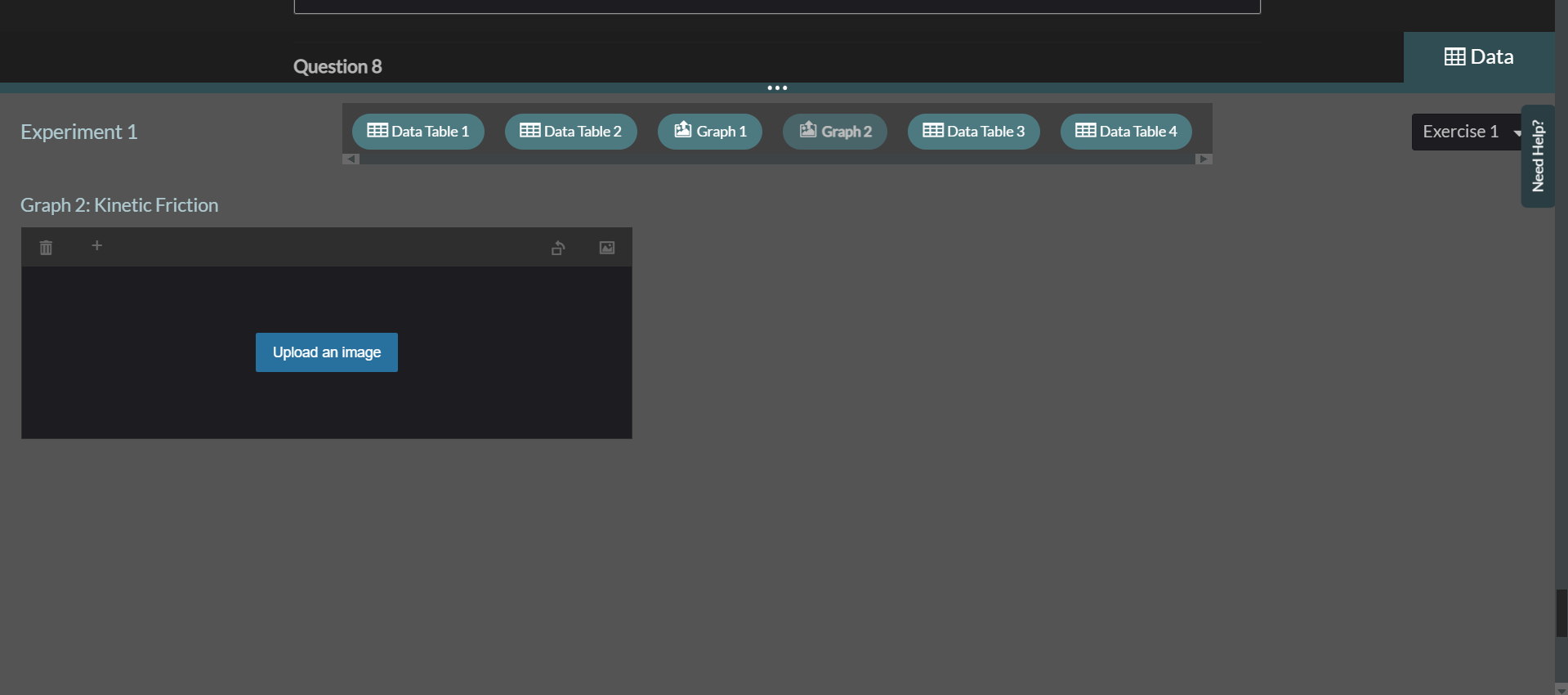Toggle the Data panel button
The height and width of the screenshot is (695, 1568).
1479,57
